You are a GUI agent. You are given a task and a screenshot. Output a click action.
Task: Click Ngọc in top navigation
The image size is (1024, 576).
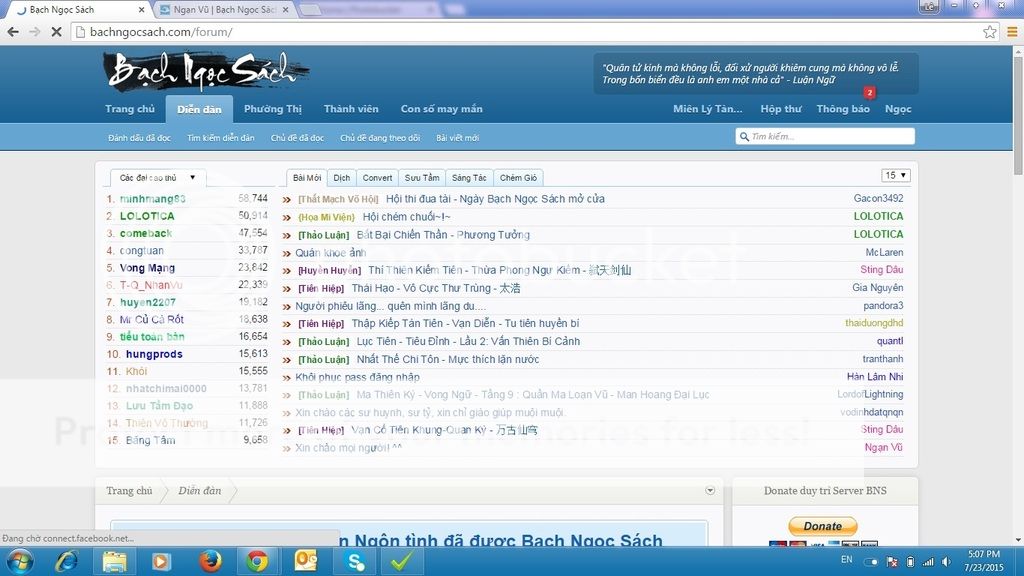(x=898, y=109)
